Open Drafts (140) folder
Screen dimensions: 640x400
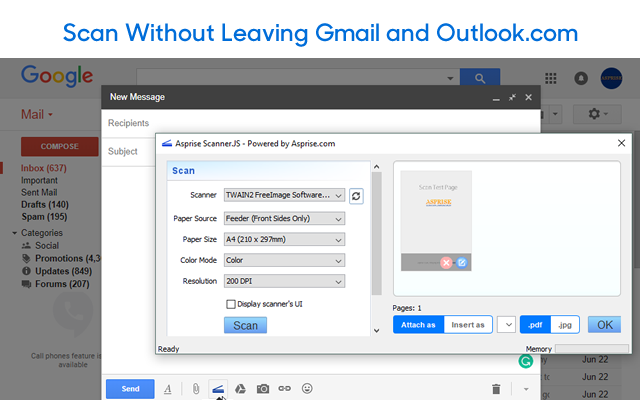[45, 204]
